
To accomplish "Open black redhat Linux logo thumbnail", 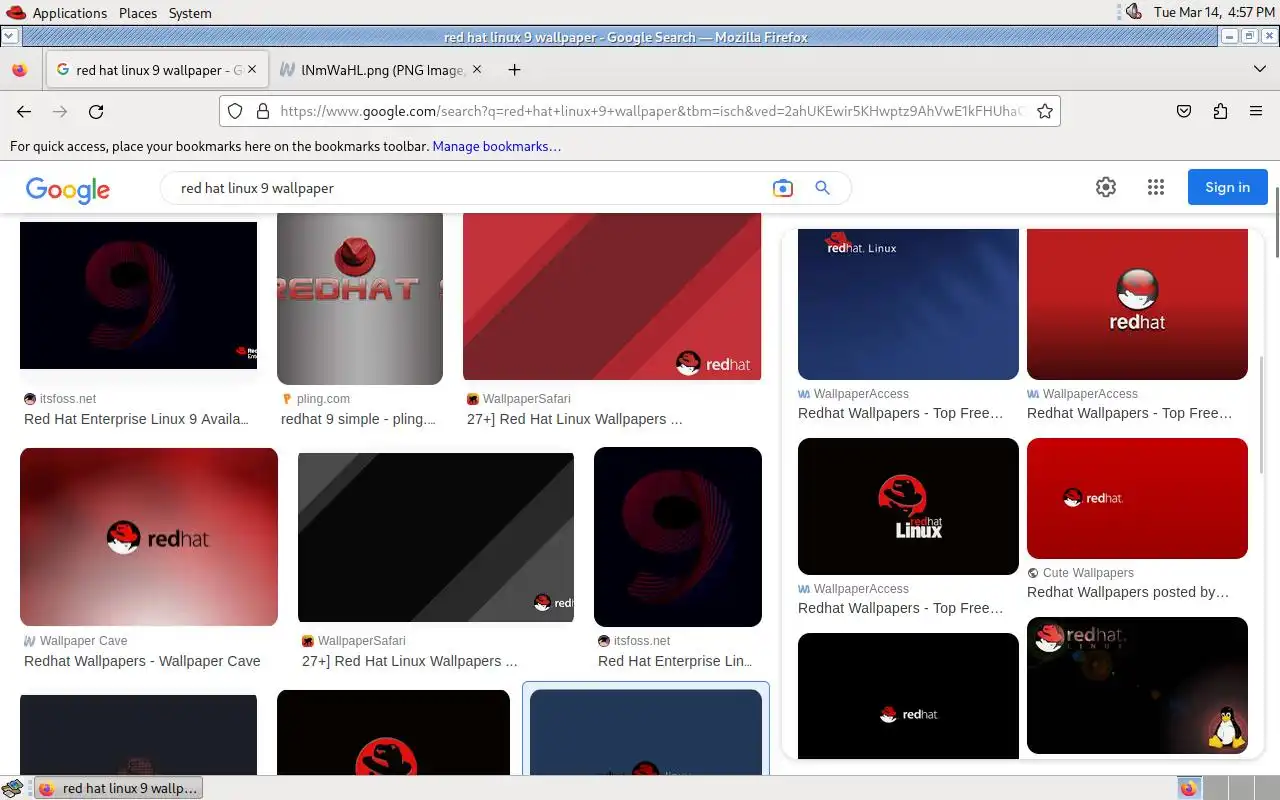I will tap(908, 506).
